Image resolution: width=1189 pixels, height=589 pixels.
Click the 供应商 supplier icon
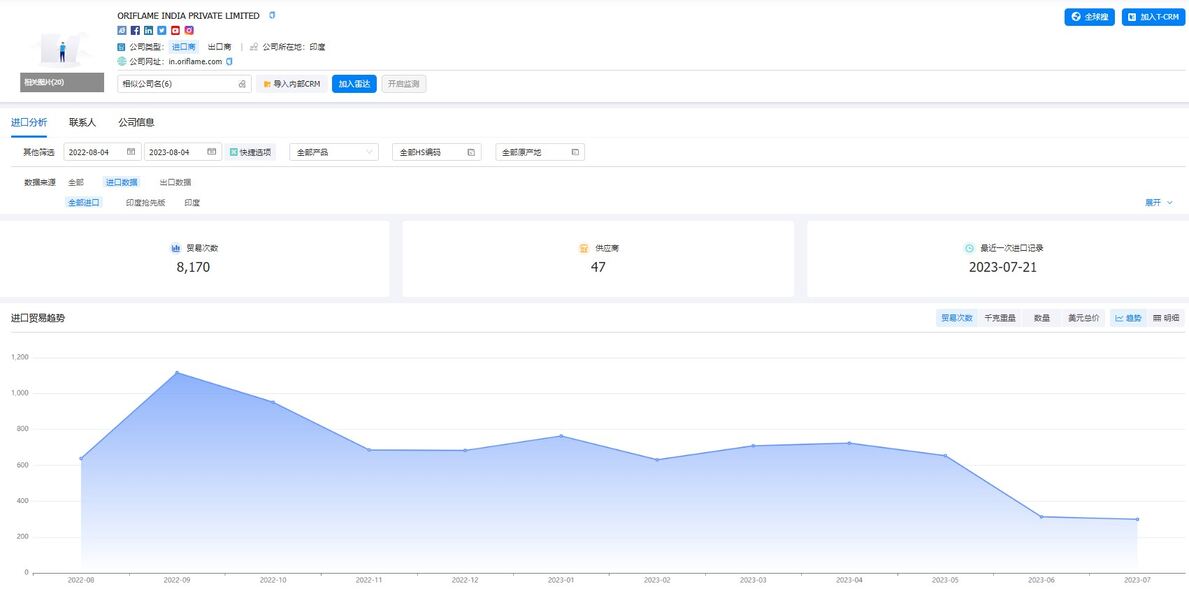click(584, 248)
